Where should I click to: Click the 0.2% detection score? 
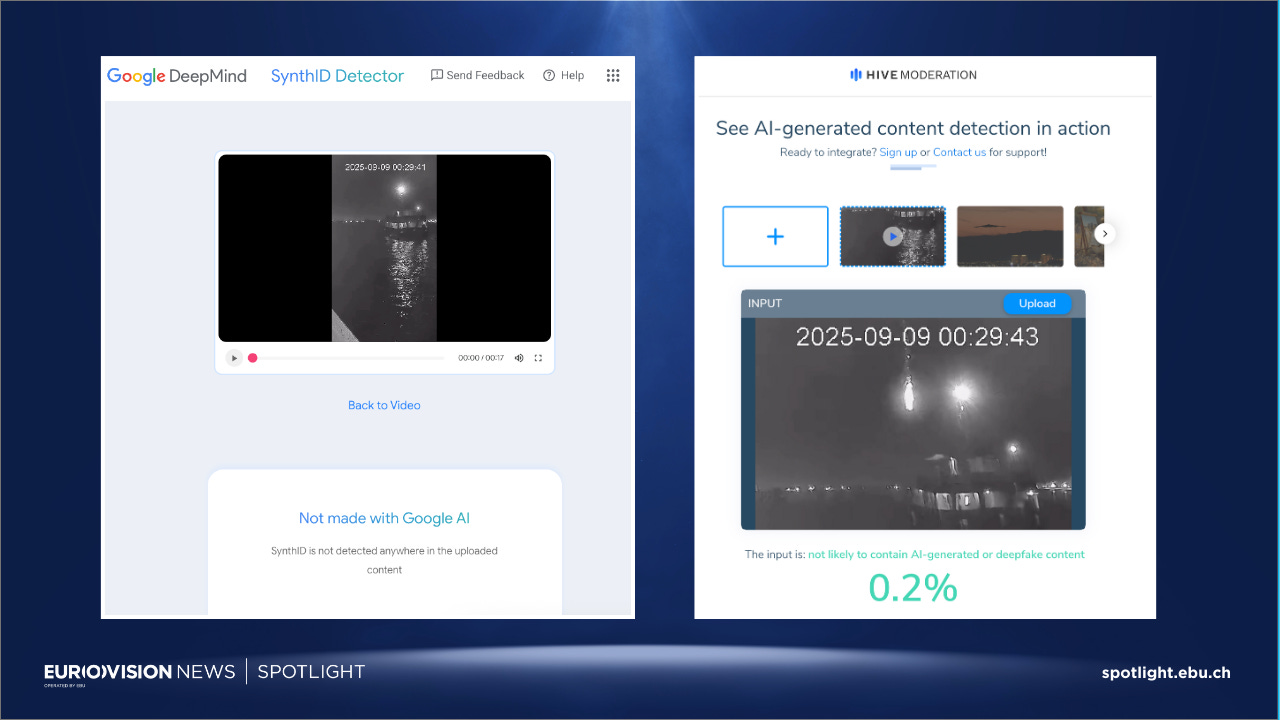(913, 588)
